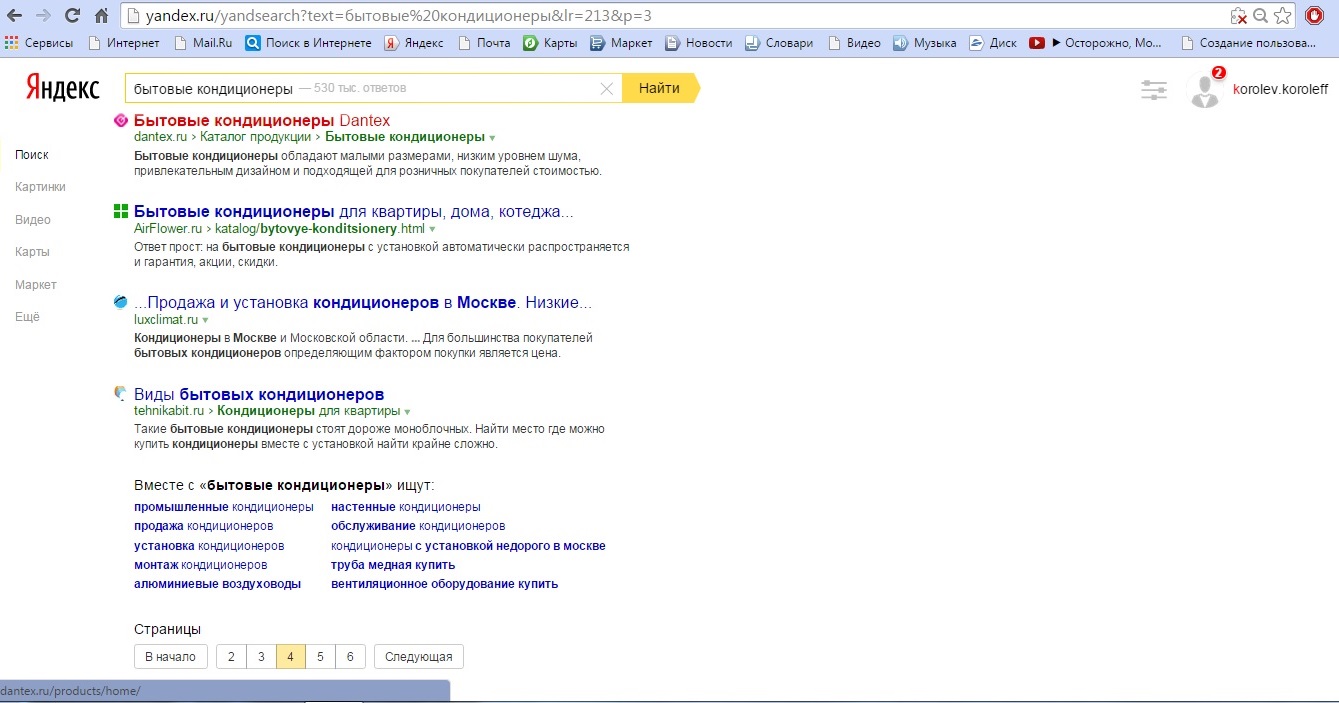This screenshot has height=703, width=1339.
Task: Open the YouTube Осторожно bookmark
Action: (x=1095, y=43)
